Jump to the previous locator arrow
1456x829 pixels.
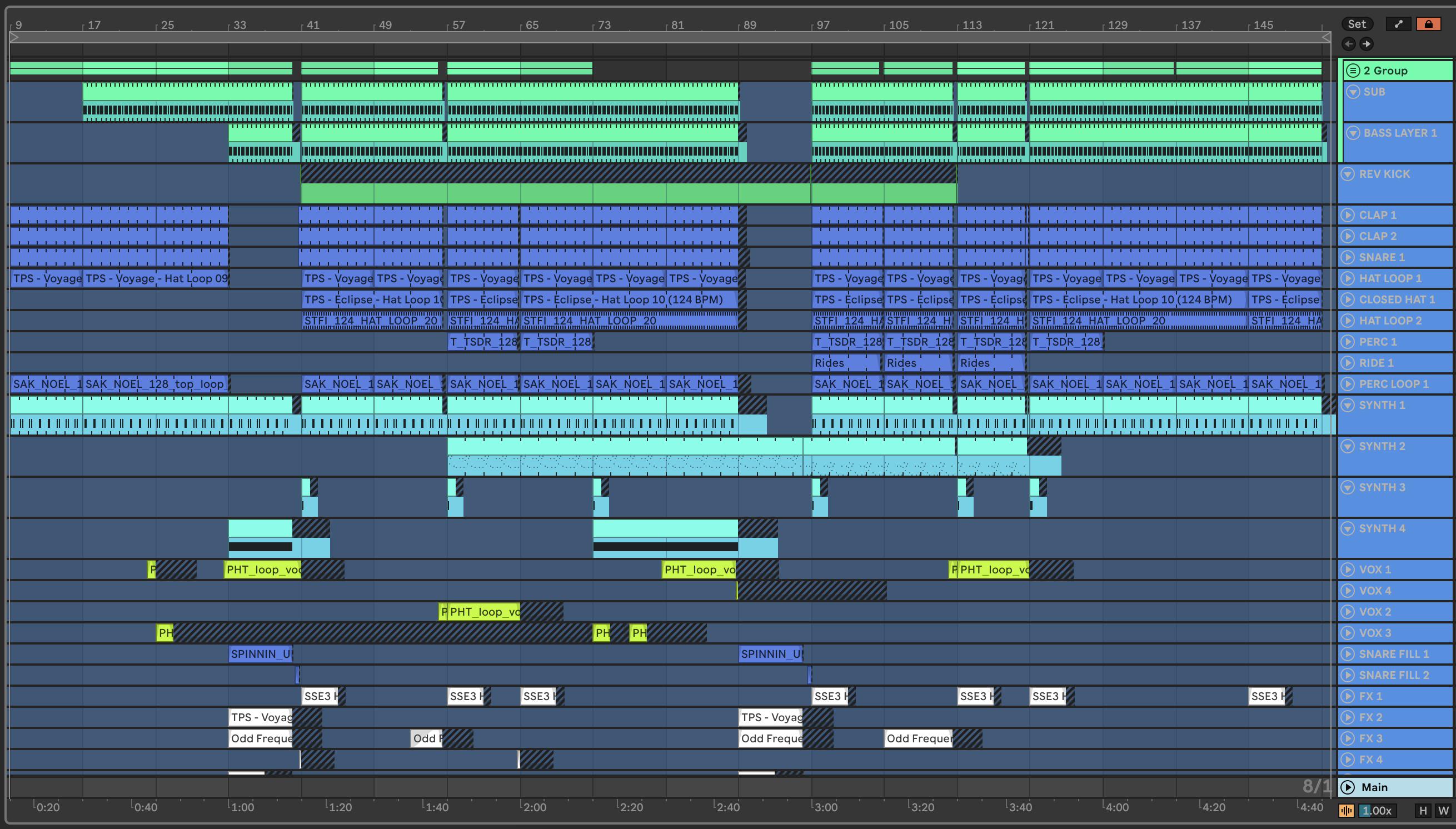pyautogui.click(x=1348, y=44)
